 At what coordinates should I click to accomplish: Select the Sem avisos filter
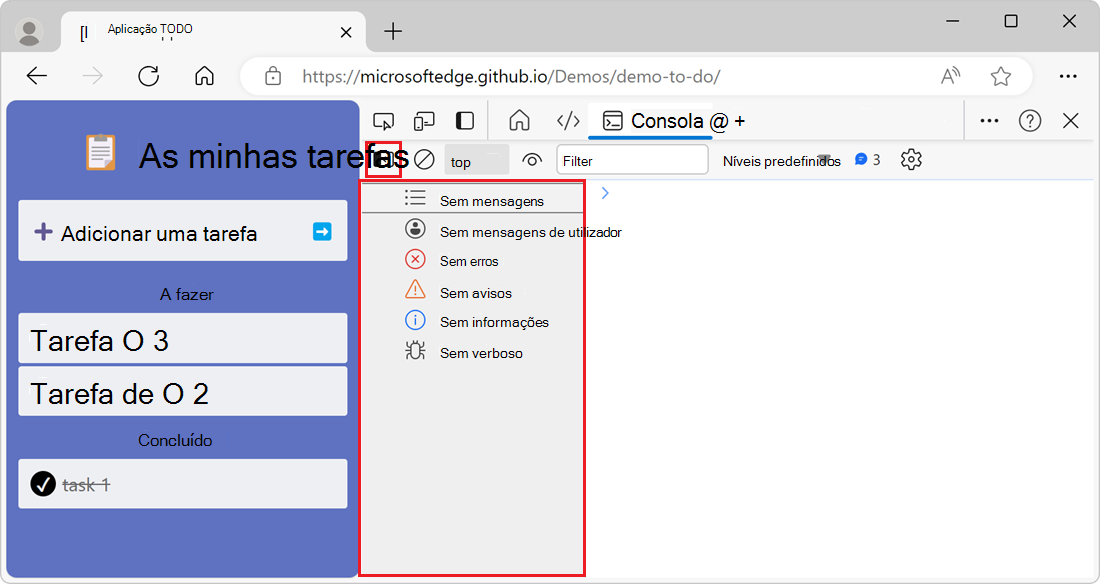tap(473, 291)
